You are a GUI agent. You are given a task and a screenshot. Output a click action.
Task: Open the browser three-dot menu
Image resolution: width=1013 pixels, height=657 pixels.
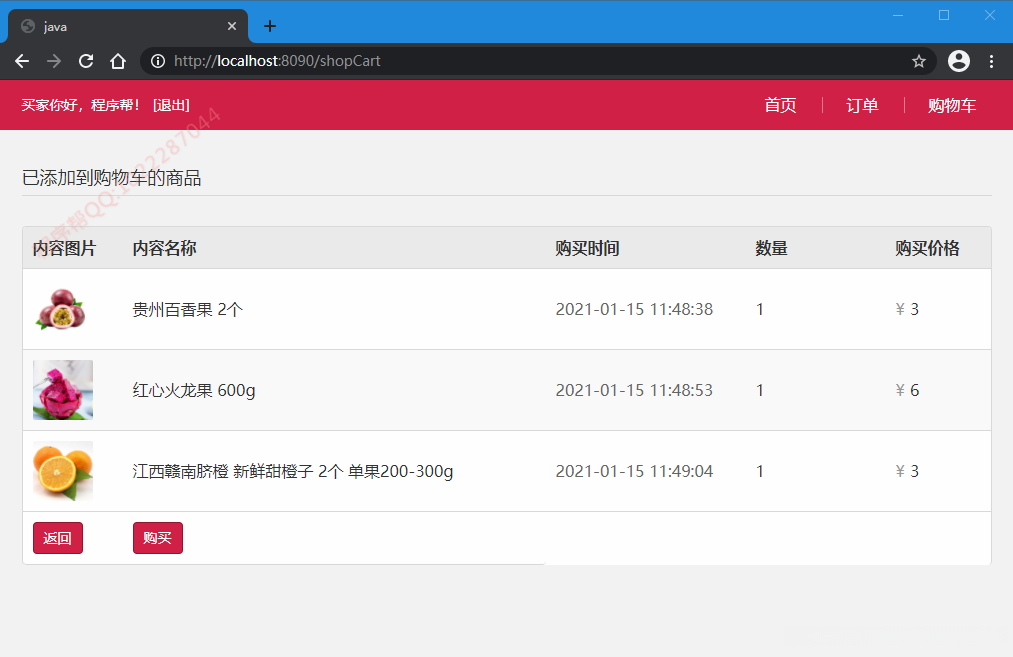991,61
